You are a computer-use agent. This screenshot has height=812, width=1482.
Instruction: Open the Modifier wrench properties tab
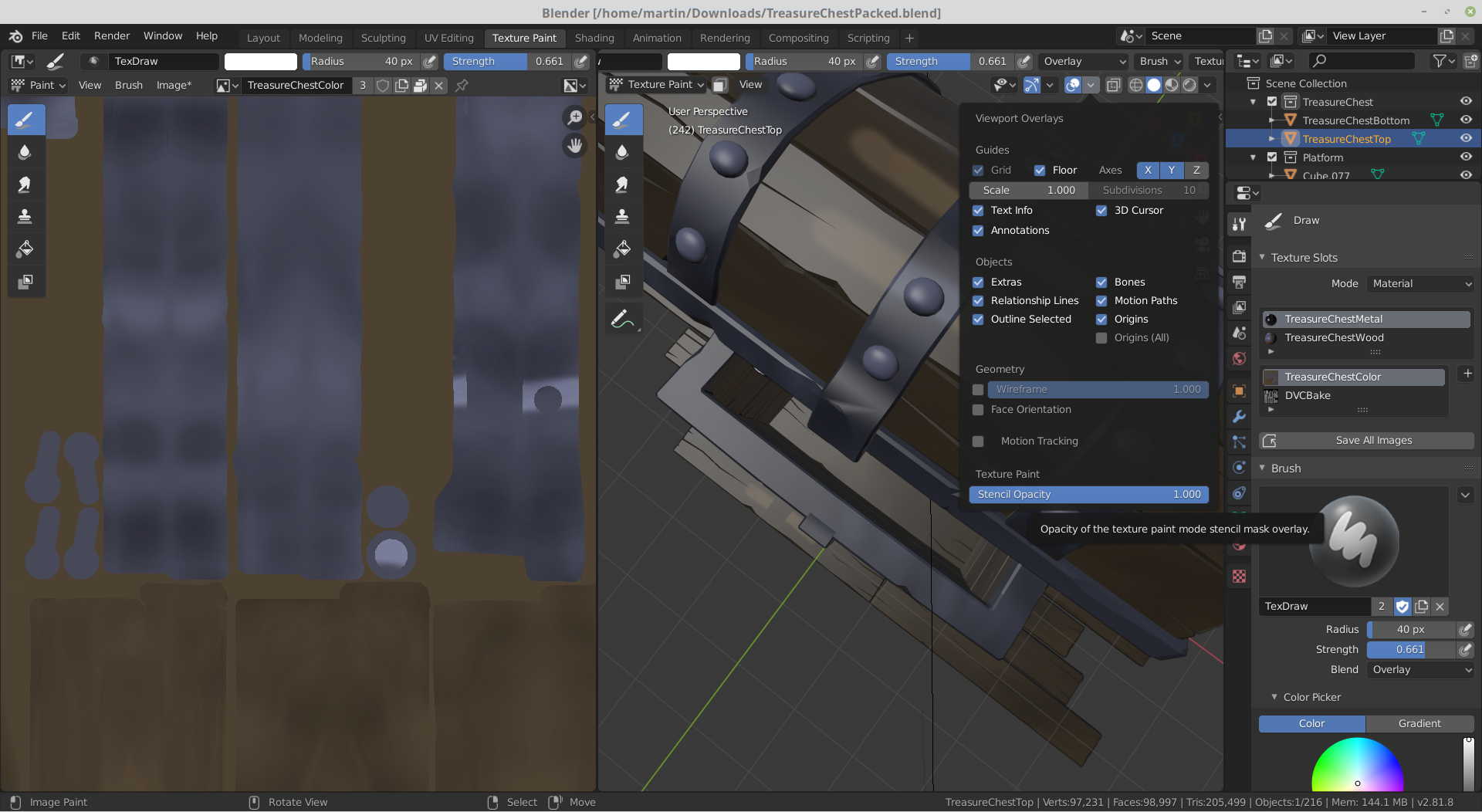point(1239,416)
